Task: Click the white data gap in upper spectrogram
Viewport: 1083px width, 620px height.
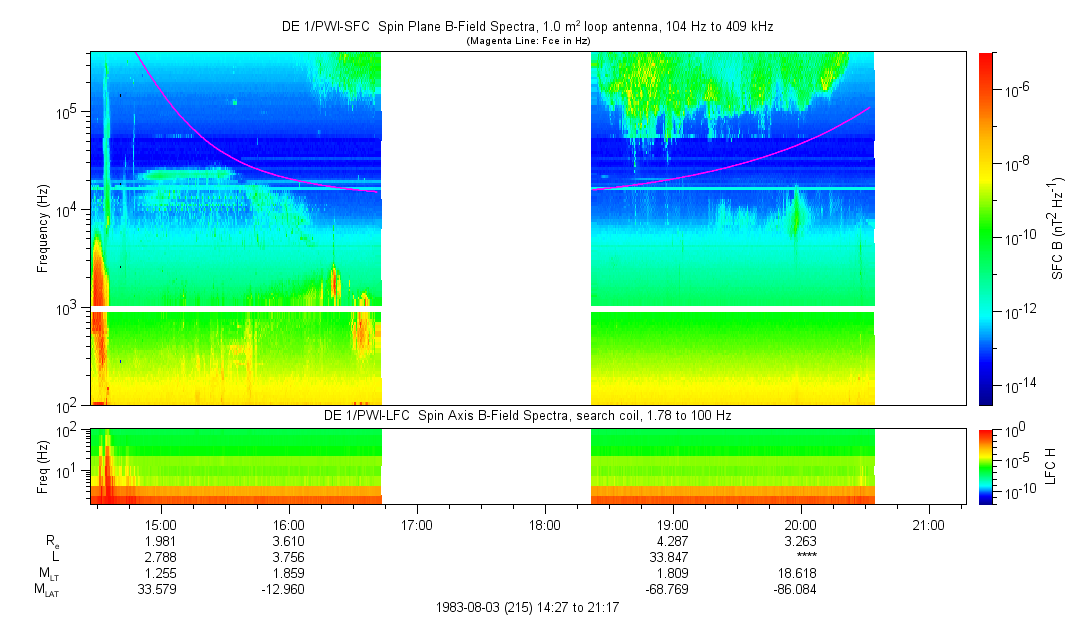Action: (486, 228)
